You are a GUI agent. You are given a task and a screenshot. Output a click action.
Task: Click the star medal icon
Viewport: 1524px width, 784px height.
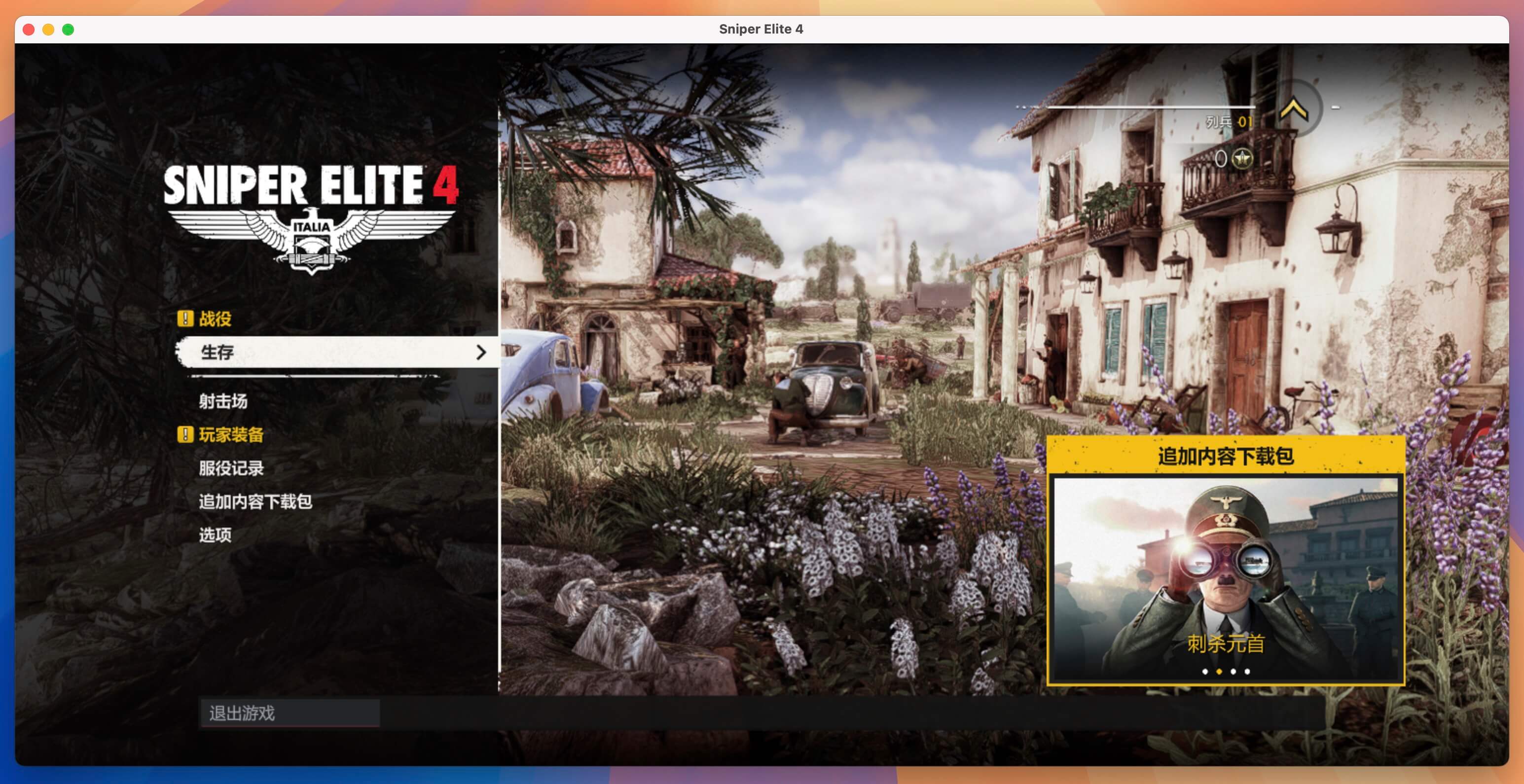tap(1242, 158)
